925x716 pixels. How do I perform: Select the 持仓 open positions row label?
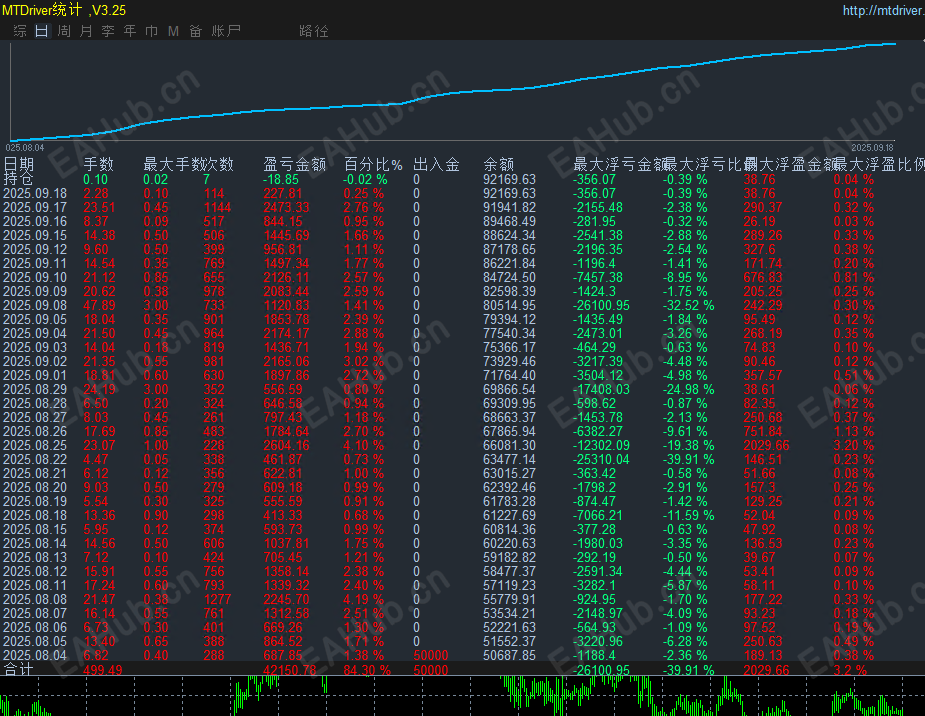18,179
